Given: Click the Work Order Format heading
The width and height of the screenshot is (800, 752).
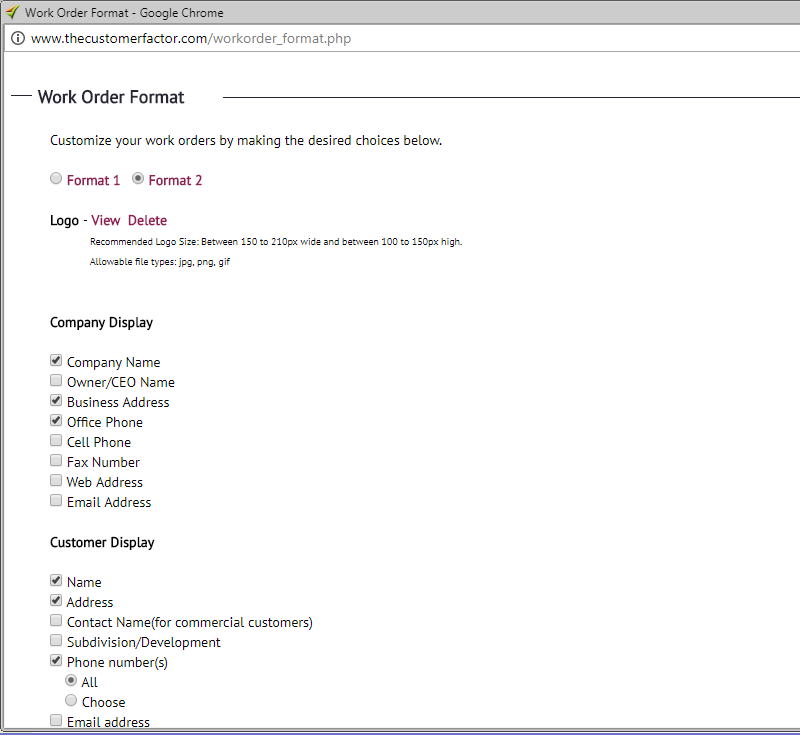Looking at the screenshot, I should pos(111,97).
